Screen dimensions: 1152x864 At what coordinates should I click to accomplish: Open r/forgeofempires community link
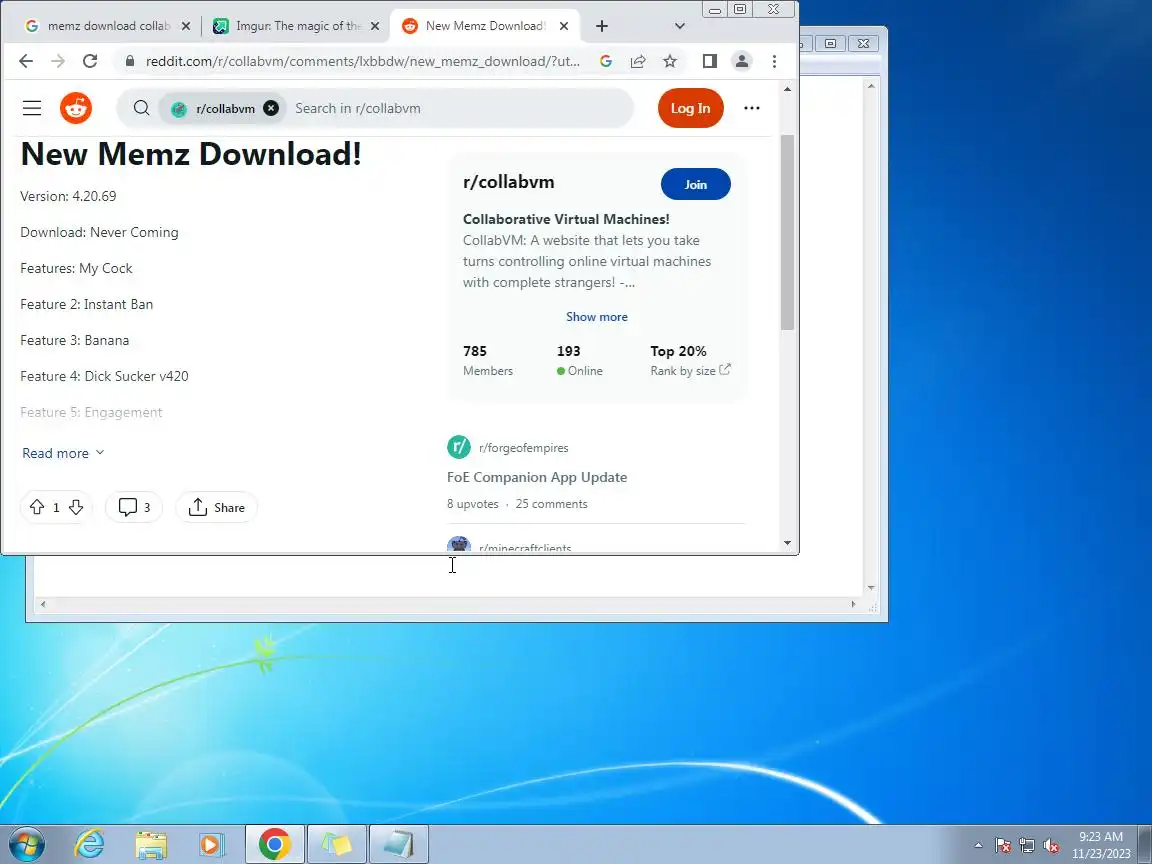pyautogui.click(x=524, y=447)
